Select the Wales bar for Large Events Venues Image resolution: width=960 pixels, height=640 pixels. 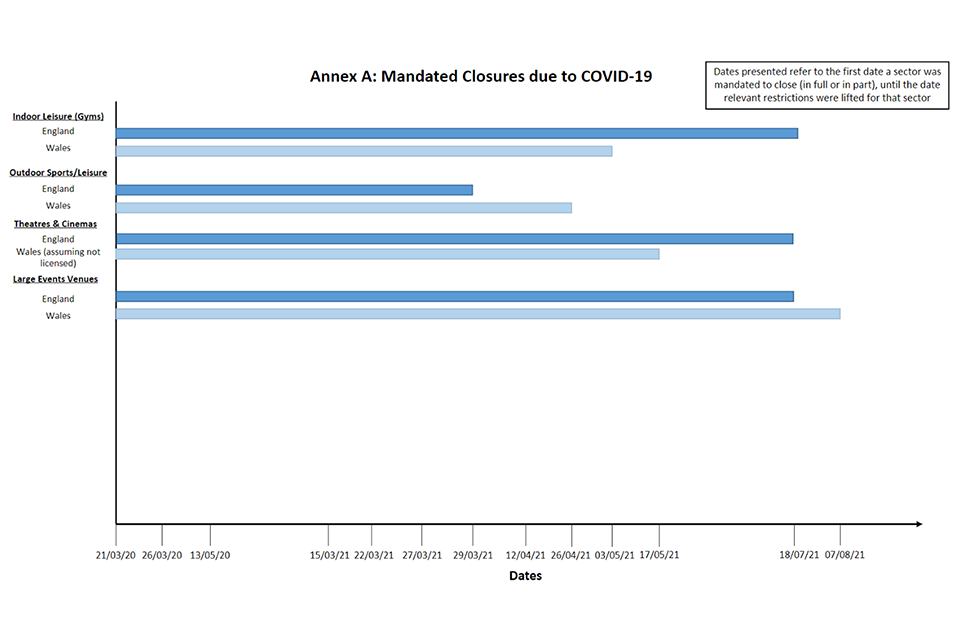477,314
